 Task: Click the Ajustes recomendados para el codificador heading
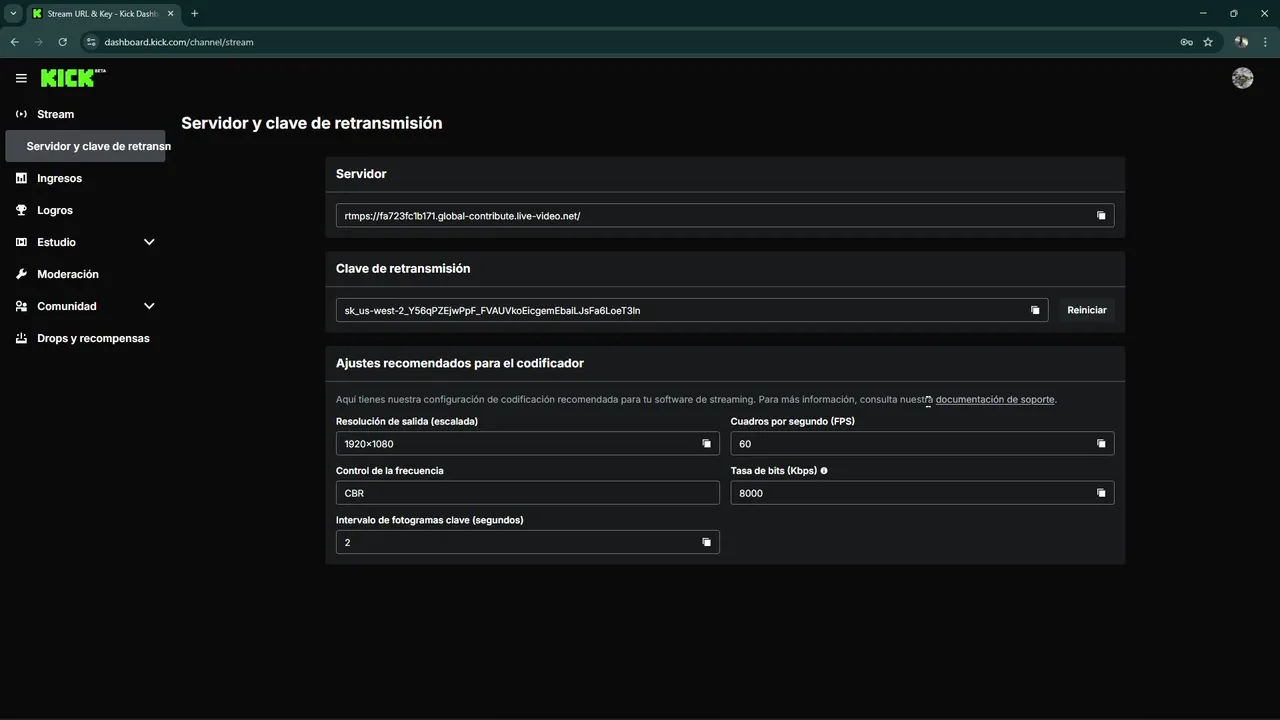coord(460,363)
